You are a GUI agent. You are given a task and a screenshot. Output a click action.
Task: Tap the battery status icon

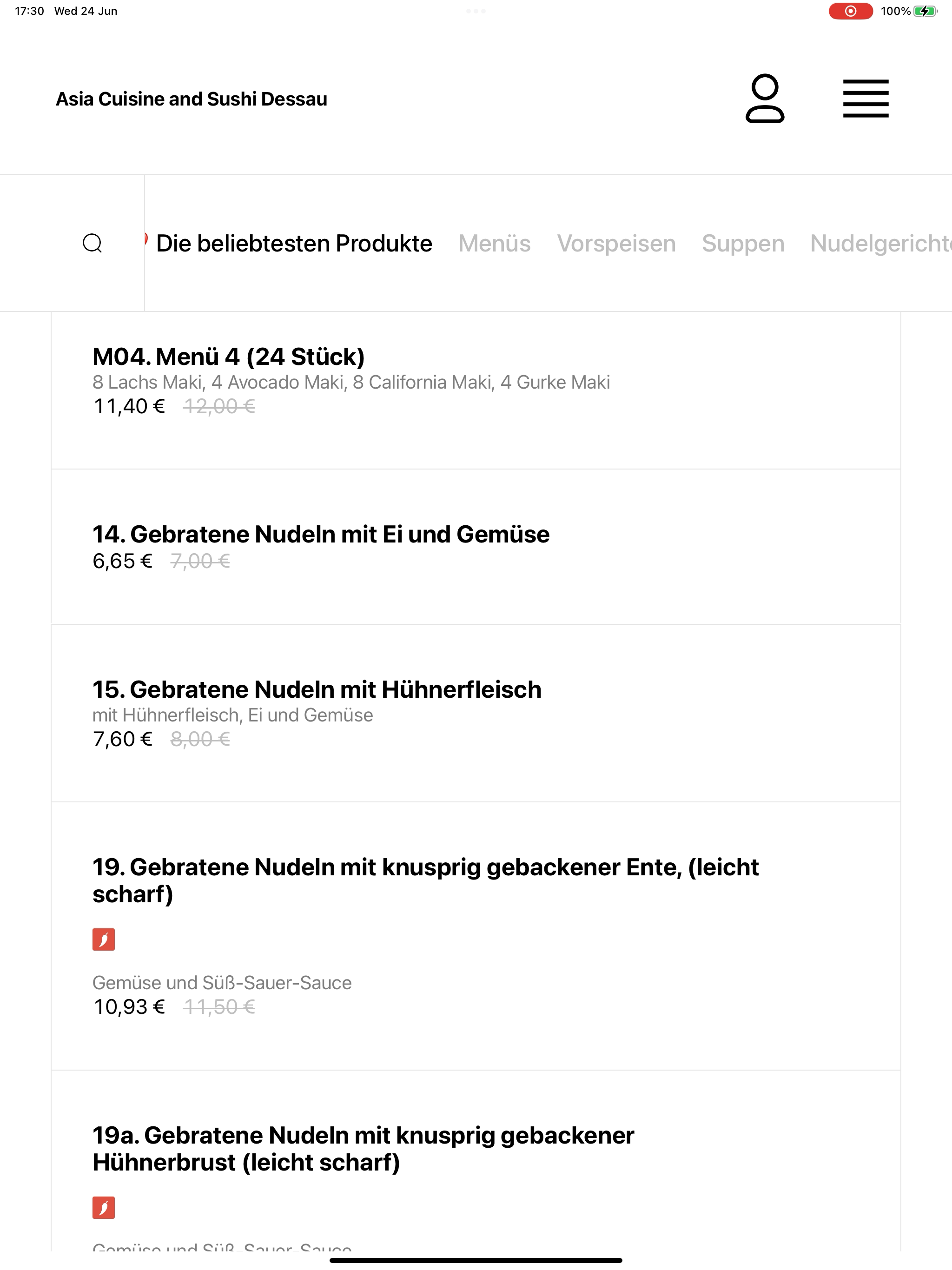[925, 11]
